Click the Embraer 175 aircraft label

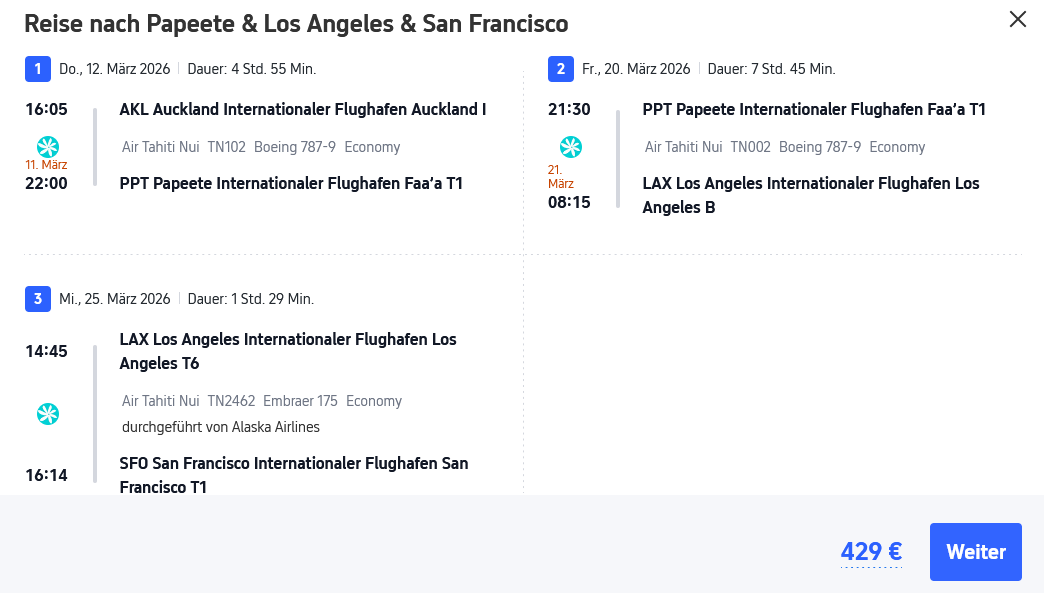pyautogui.click(x=300, y=401)
